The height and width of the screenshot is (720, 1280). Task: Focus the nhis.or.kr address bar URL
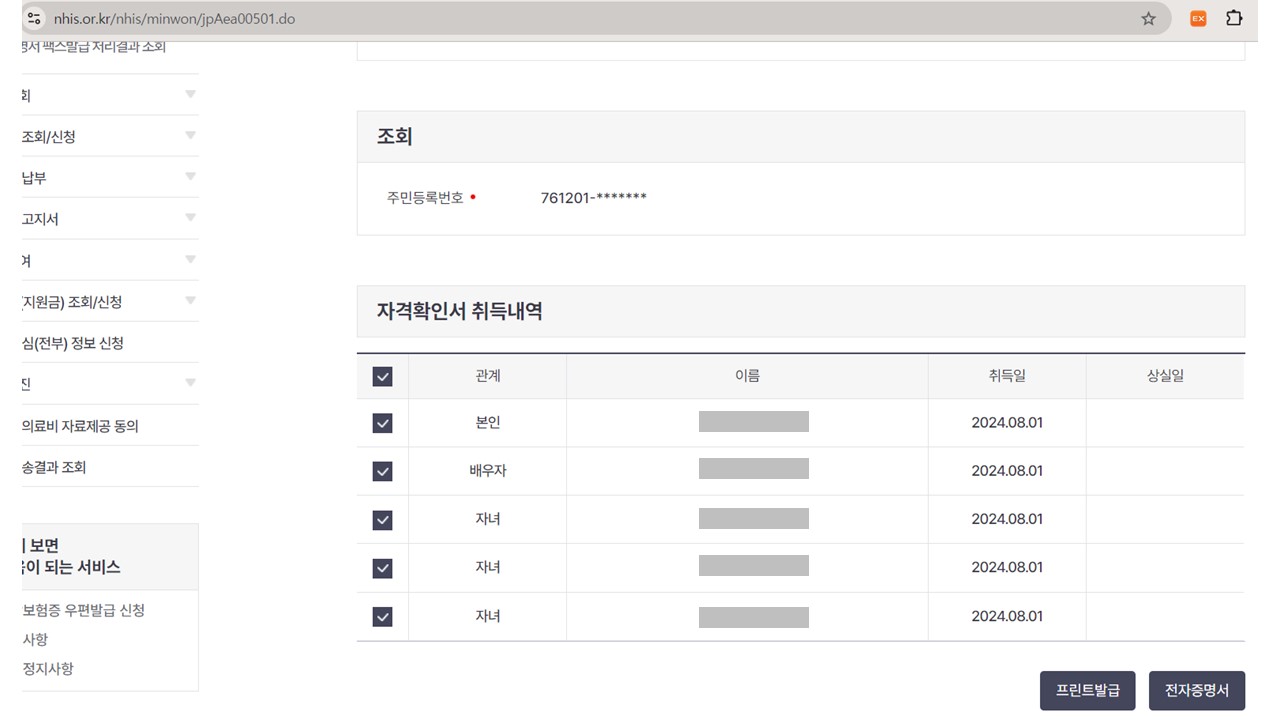point(174,18)
